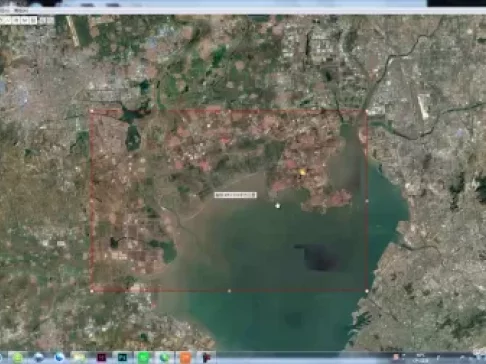Viewport: 486px width, 364px height.
Task: Click the white label box over the map
Action: coord(235,195)
